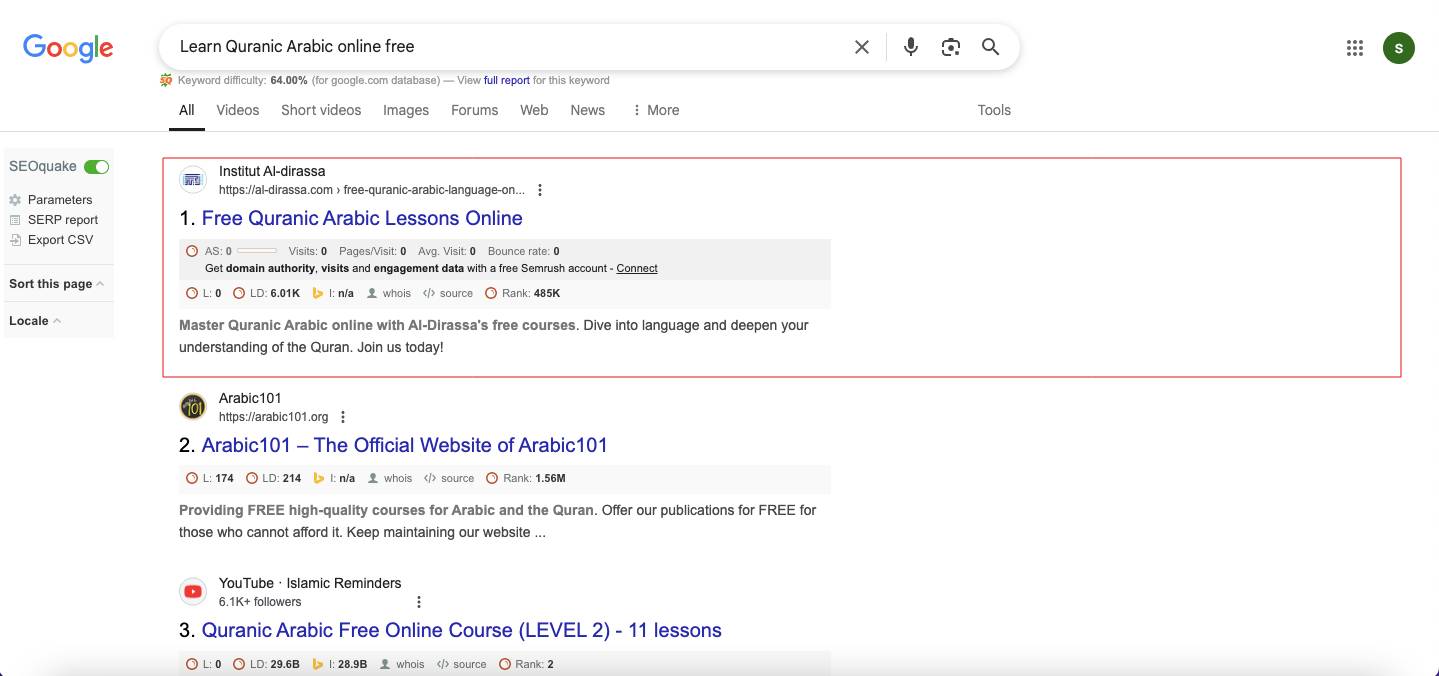1439x676 pixels.
Task: Open Free Quranic Arabic Lessons Online result
Action: point(362,218)
